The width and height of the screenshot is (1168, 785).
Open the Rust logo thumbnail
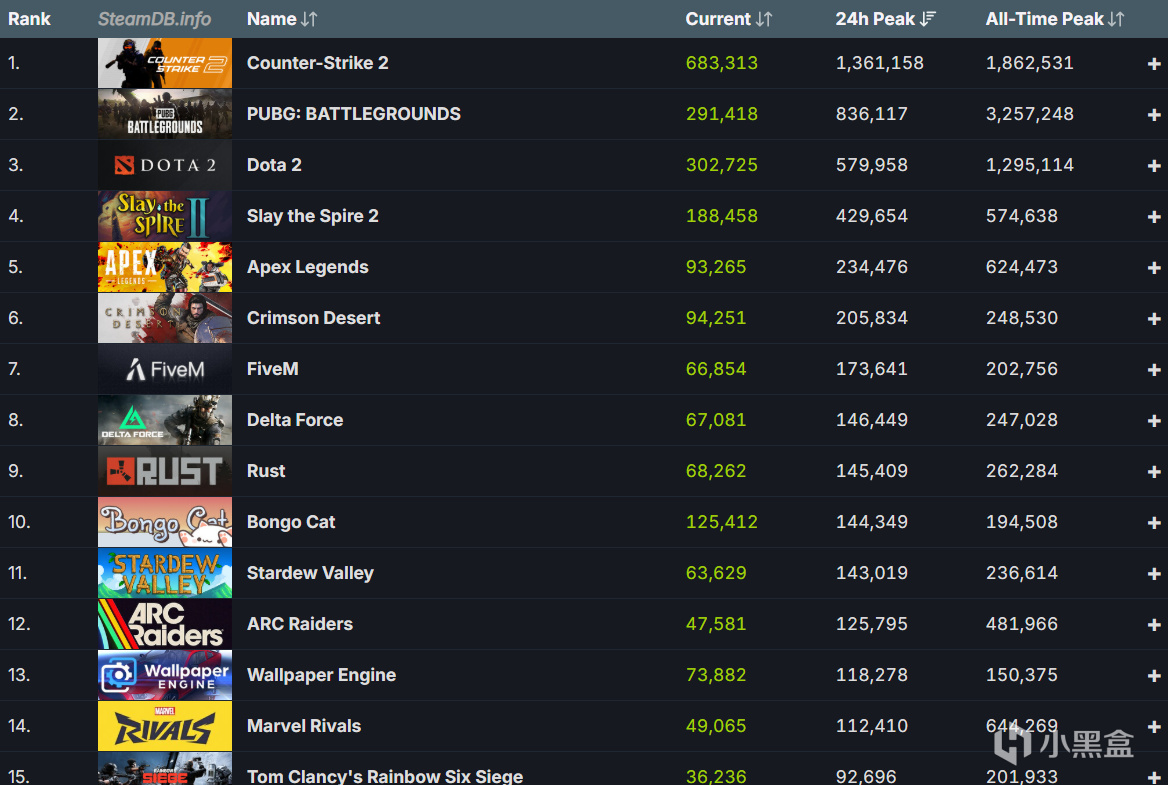point(165,471)
